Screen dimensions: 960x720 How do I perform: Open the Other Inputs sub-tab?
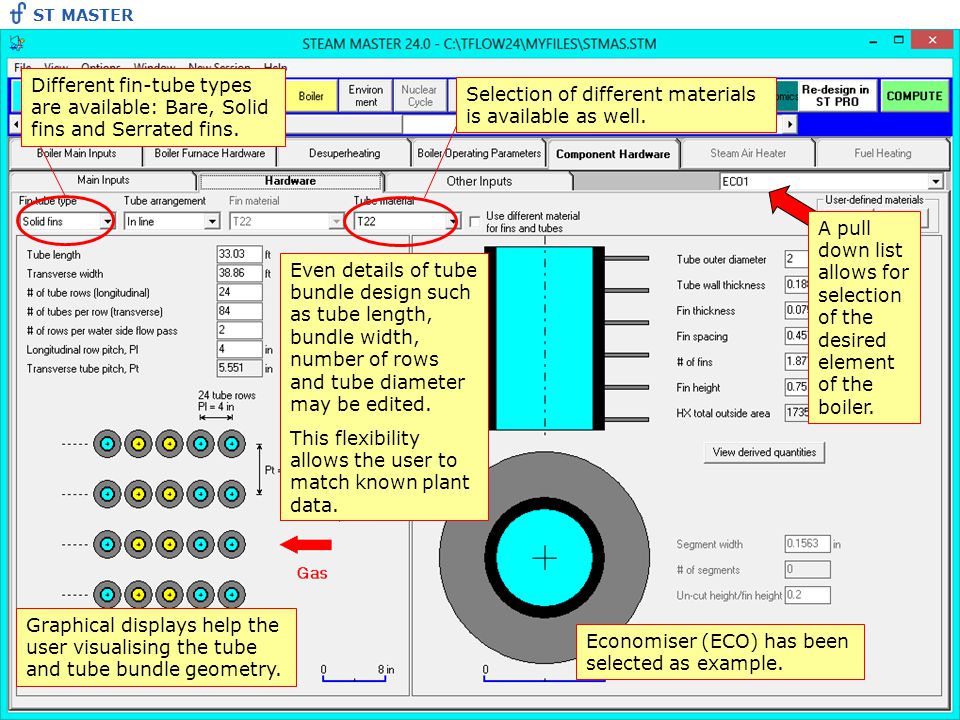point(479,181)
